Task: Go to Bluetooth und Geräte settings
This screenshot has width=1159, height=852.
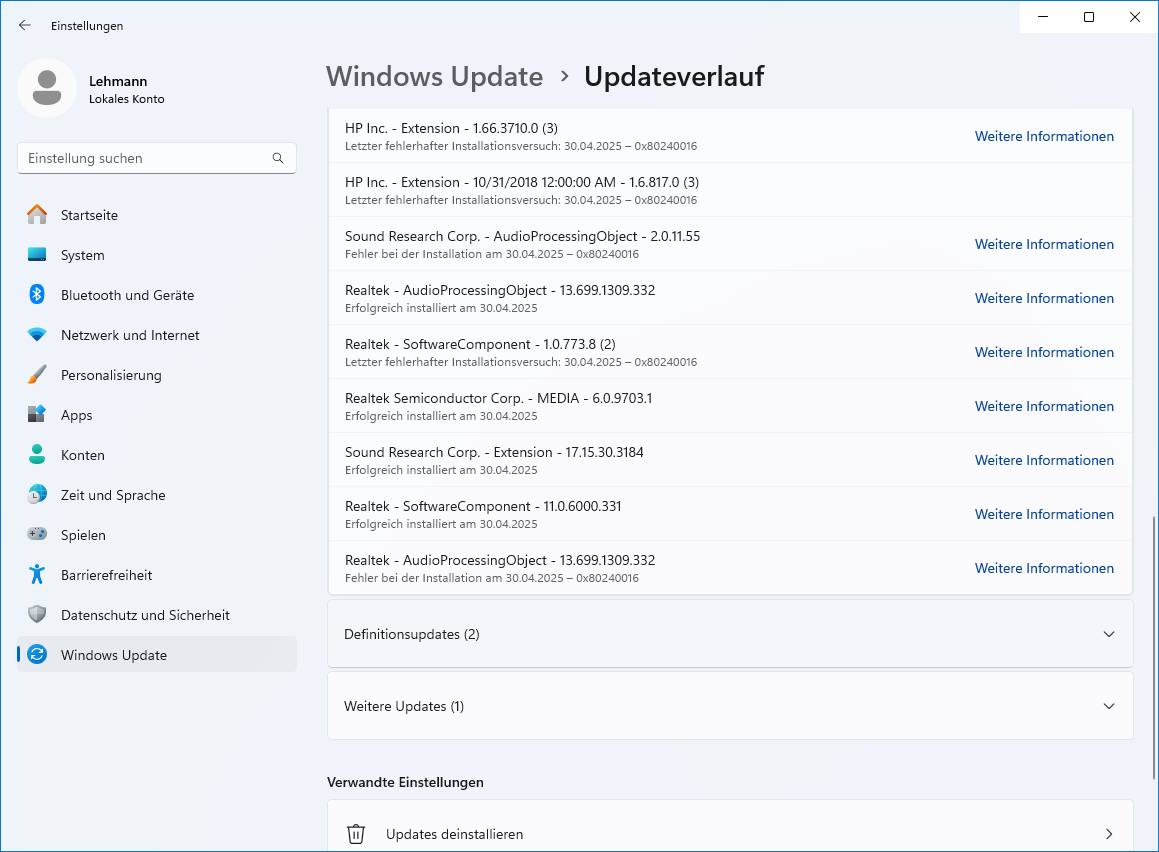Action: (x=157, y=295)
